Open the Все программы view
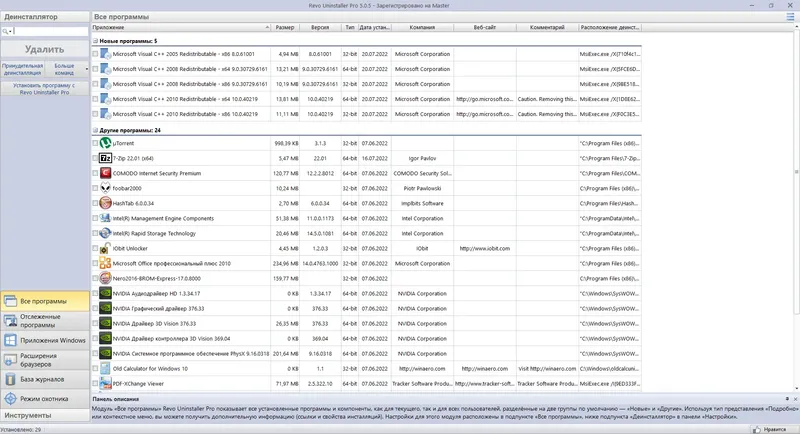The width and height of the screenshot is (800, 434). tap(45, 301)
